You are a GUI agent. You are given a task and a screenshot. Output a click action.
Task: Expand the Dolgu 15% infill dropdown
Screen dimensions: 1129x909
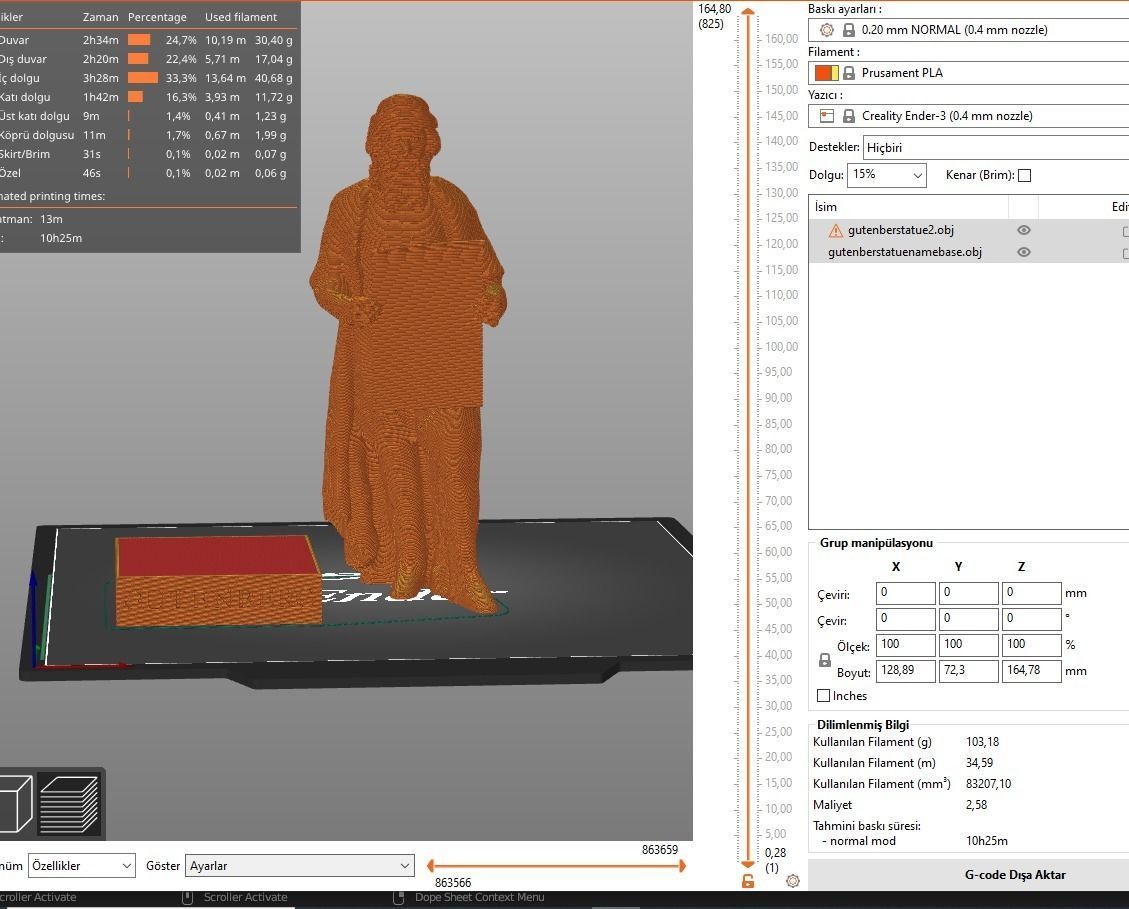[x=887, y=175]
